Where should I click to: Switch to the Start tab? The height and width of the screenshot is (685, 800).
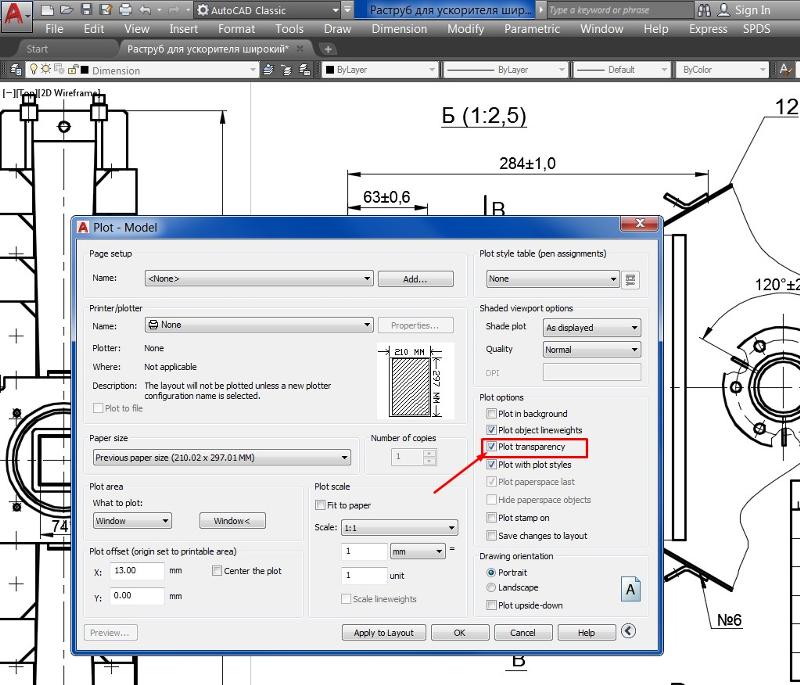[x=37, y=49]
